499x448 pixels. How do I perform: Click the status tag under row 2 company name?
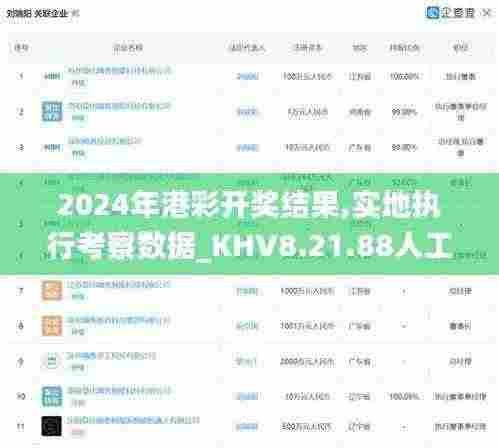78,118
